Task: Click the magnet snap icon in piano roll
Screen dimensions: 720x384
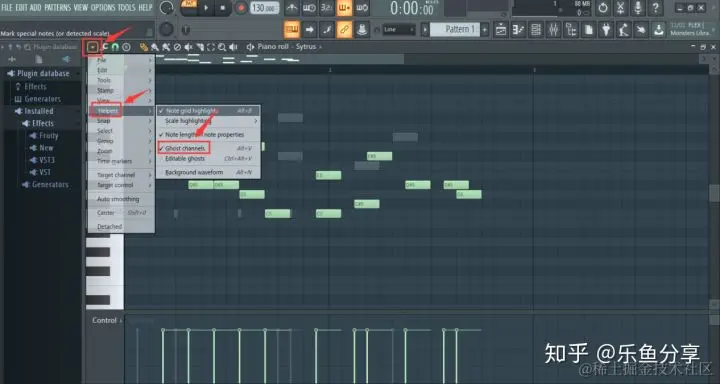Action: (116, 47)
